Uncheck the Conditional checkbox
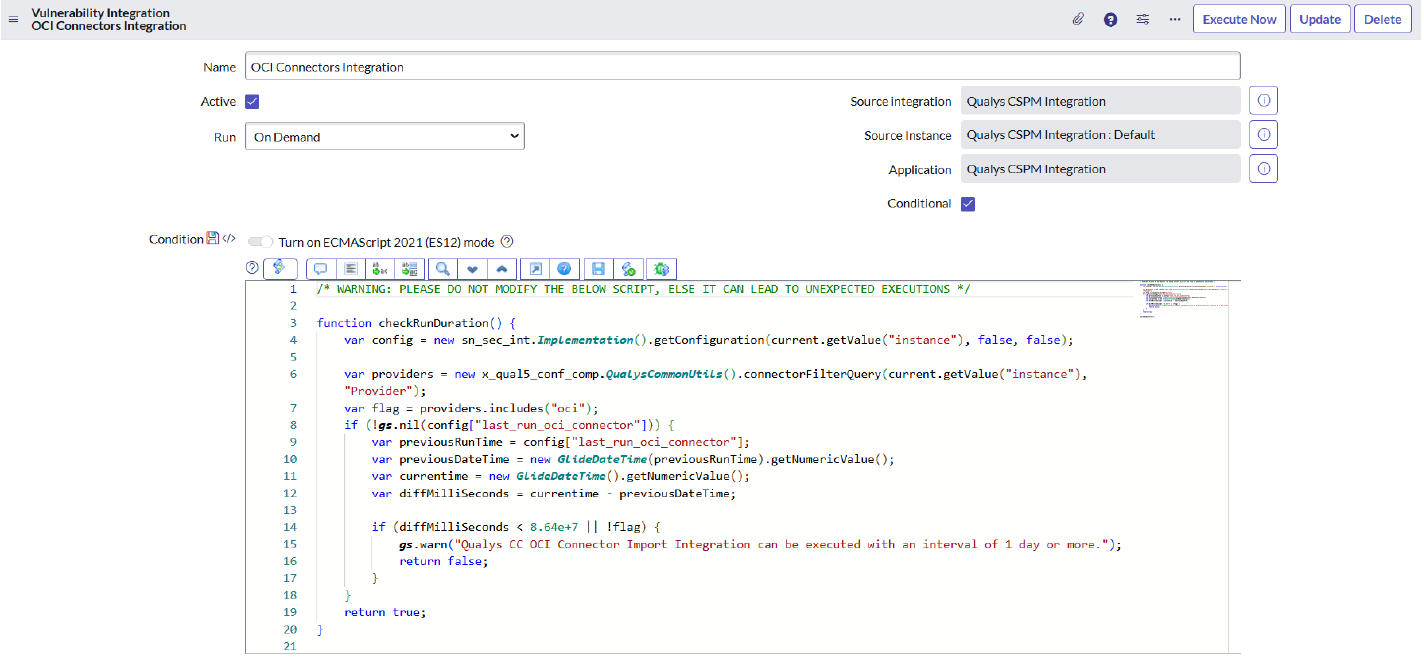The image size is (1424, 660). pos(967,204)
